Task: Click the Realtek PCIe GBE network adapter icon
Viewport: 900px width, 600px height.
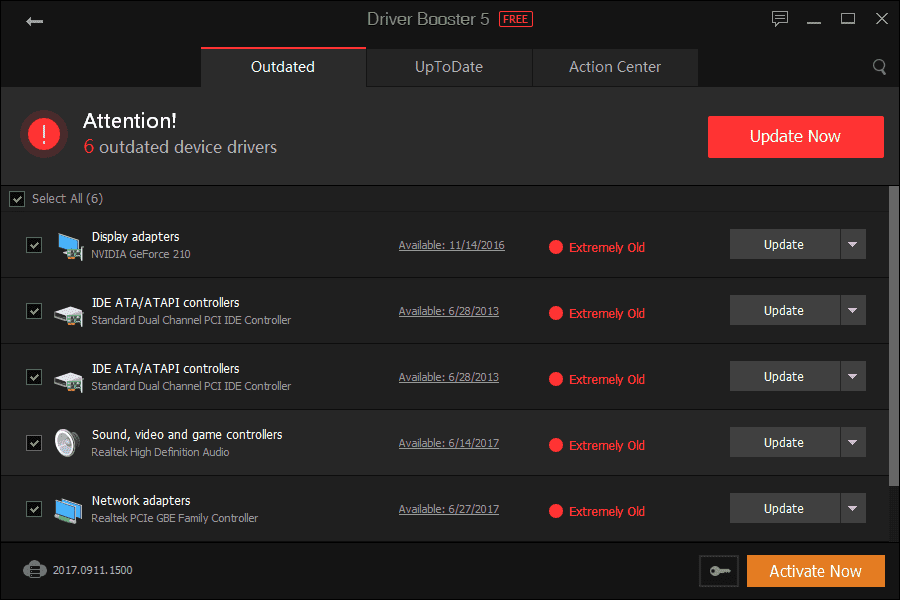Action: pos(67,507)
